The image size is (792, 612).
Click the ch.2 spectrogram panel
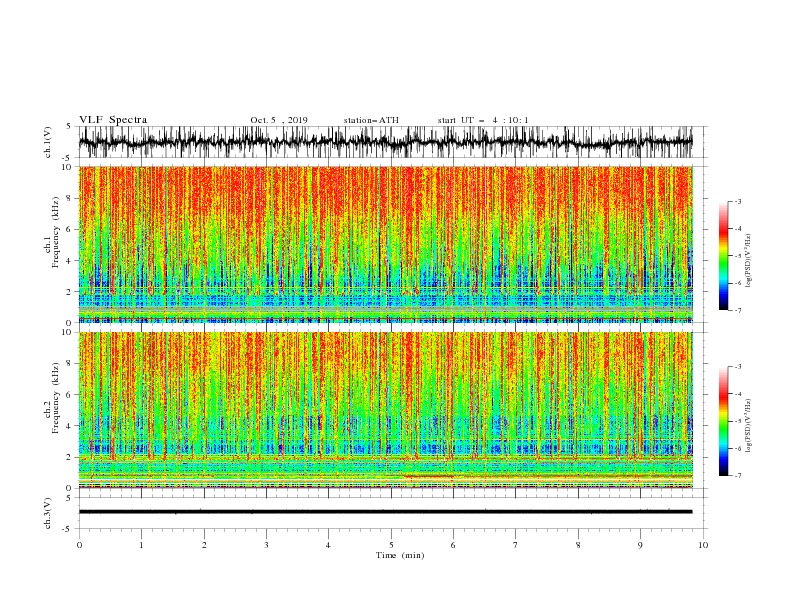(385, 410)
